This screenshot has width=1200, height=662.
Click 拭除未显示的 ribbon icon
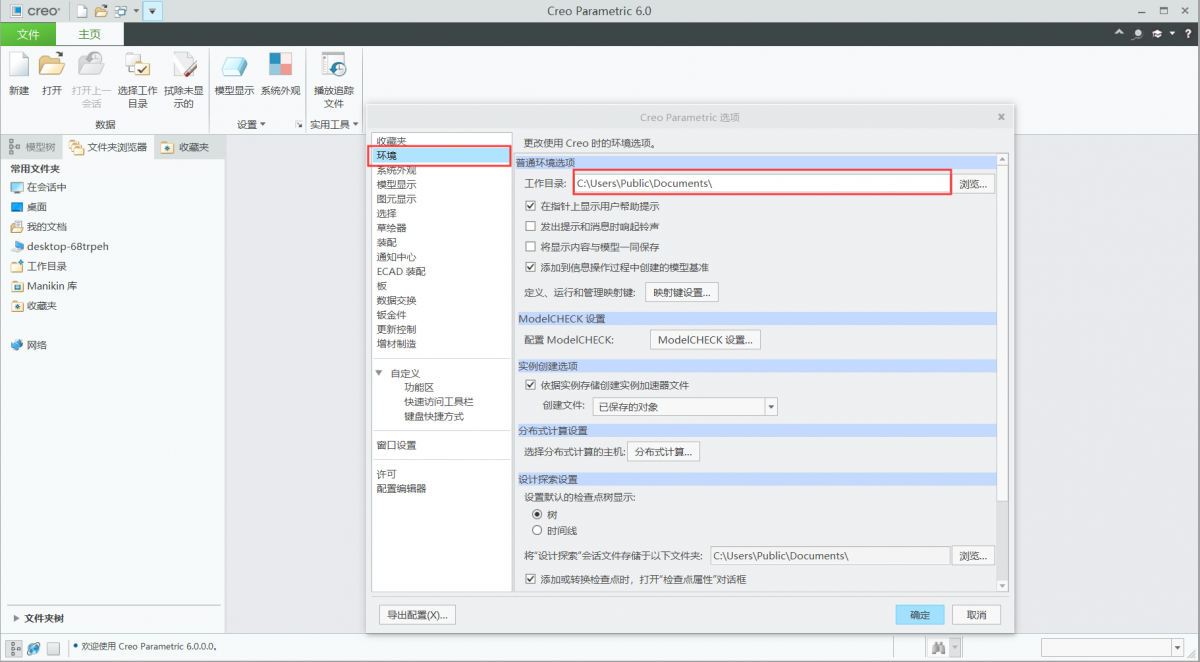183,65
